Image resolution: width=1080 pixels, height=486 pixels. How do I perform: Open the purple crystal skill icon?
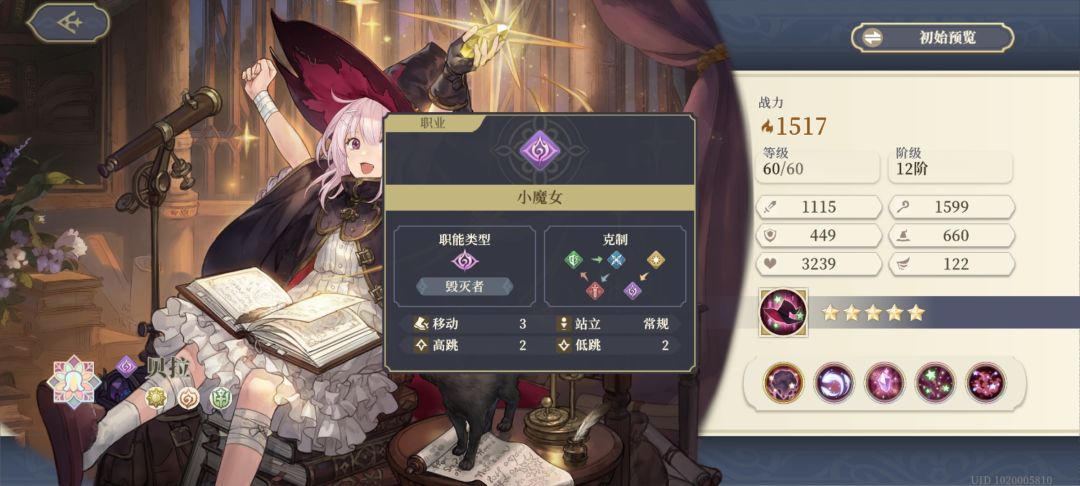click(x=885, y=383)
